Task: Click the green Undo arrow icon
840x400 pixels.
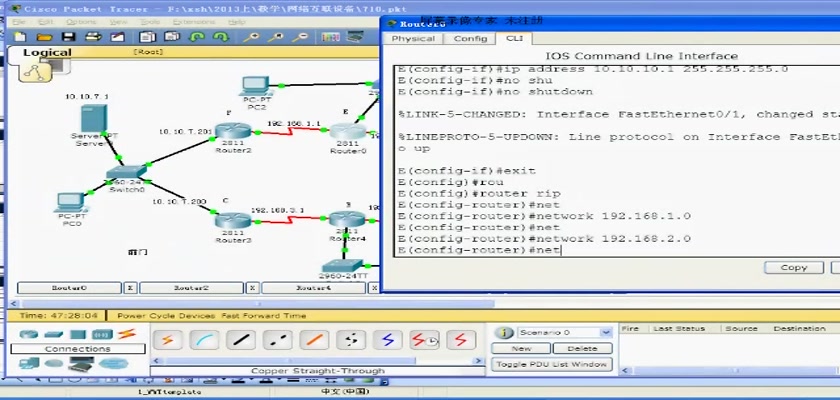Action: (197, 37)
